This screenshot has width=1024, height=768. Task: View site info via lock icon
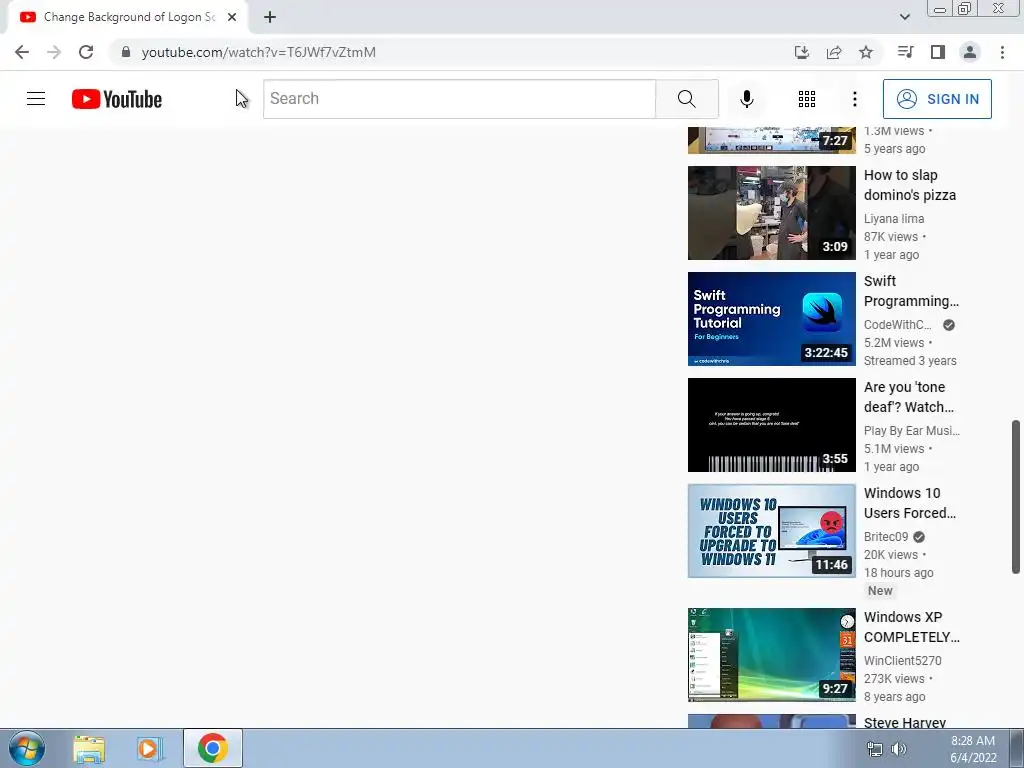click(125, 52)
